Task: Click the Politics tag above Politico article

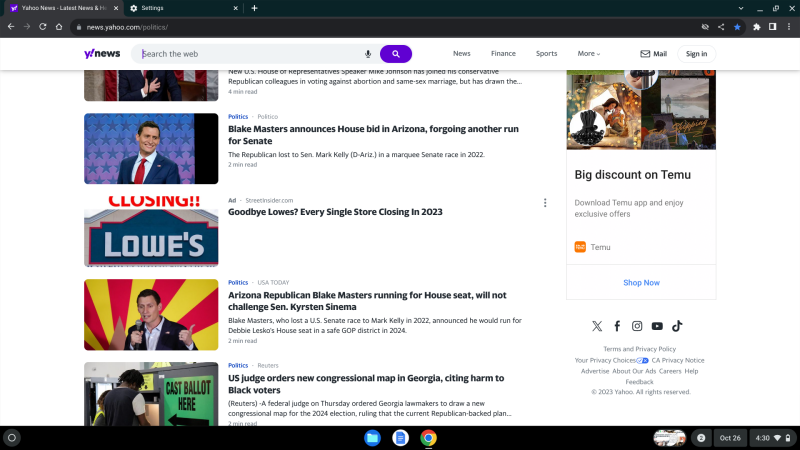Action: tap(238, 117)
